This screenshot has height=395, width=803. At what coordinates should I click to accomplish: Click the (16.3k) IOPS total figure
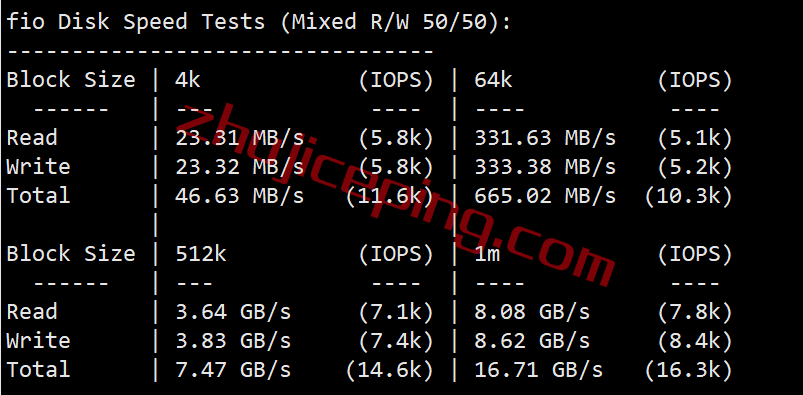688,370
